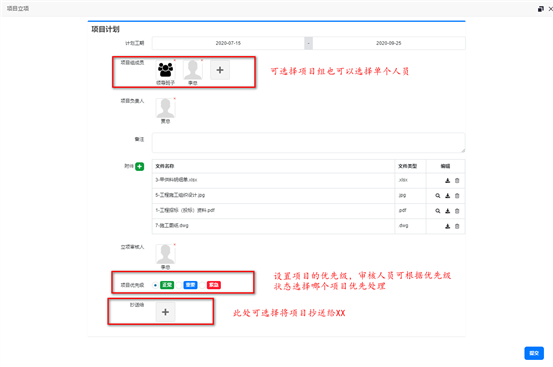This screenshot has width=553, height=367.
Task: Click the 文件类型 column header
Action: (408, 166)
